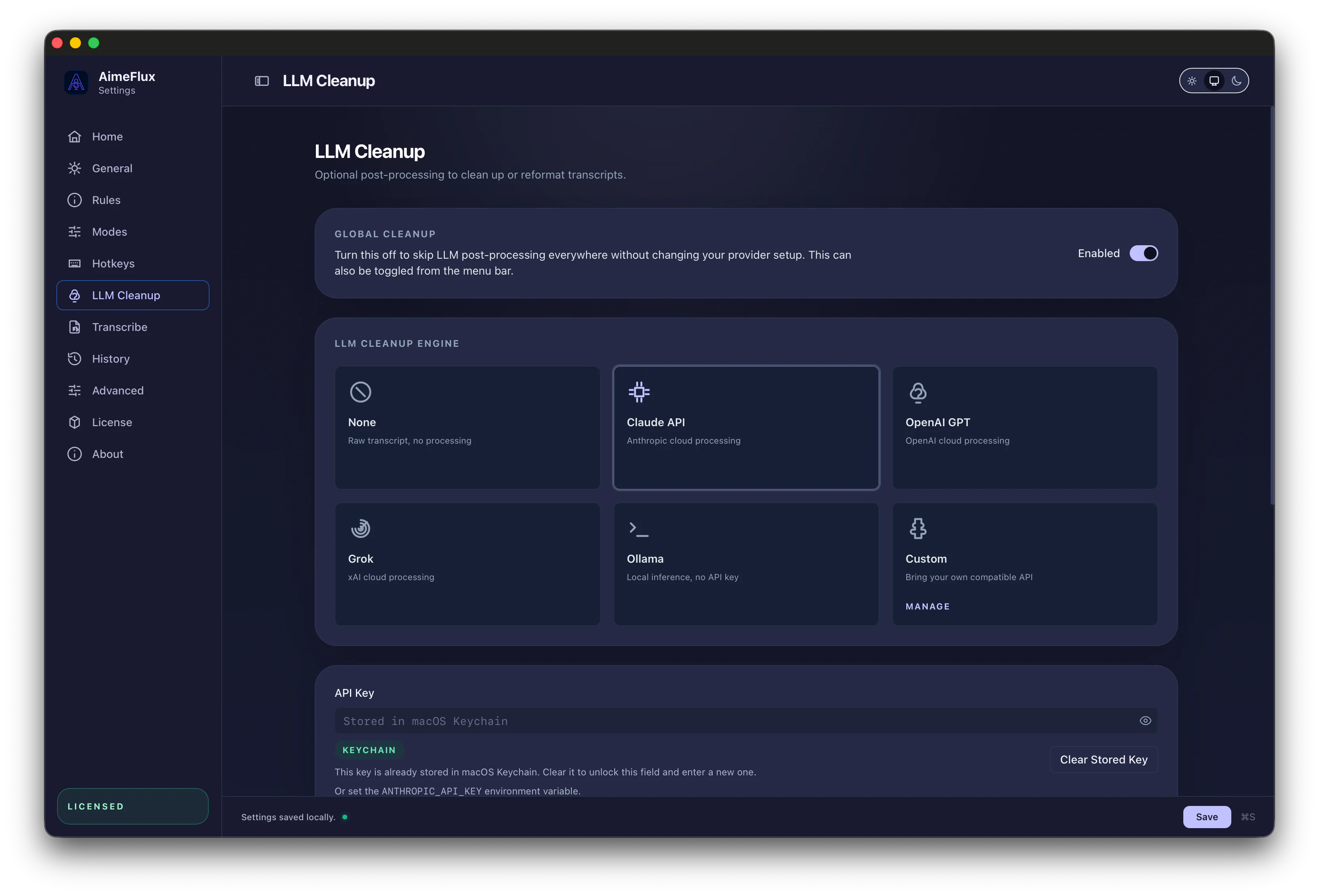1319x896 pixels.
Task: Click 'Local inference, no API key' text
Action: [x=682, y=578]
